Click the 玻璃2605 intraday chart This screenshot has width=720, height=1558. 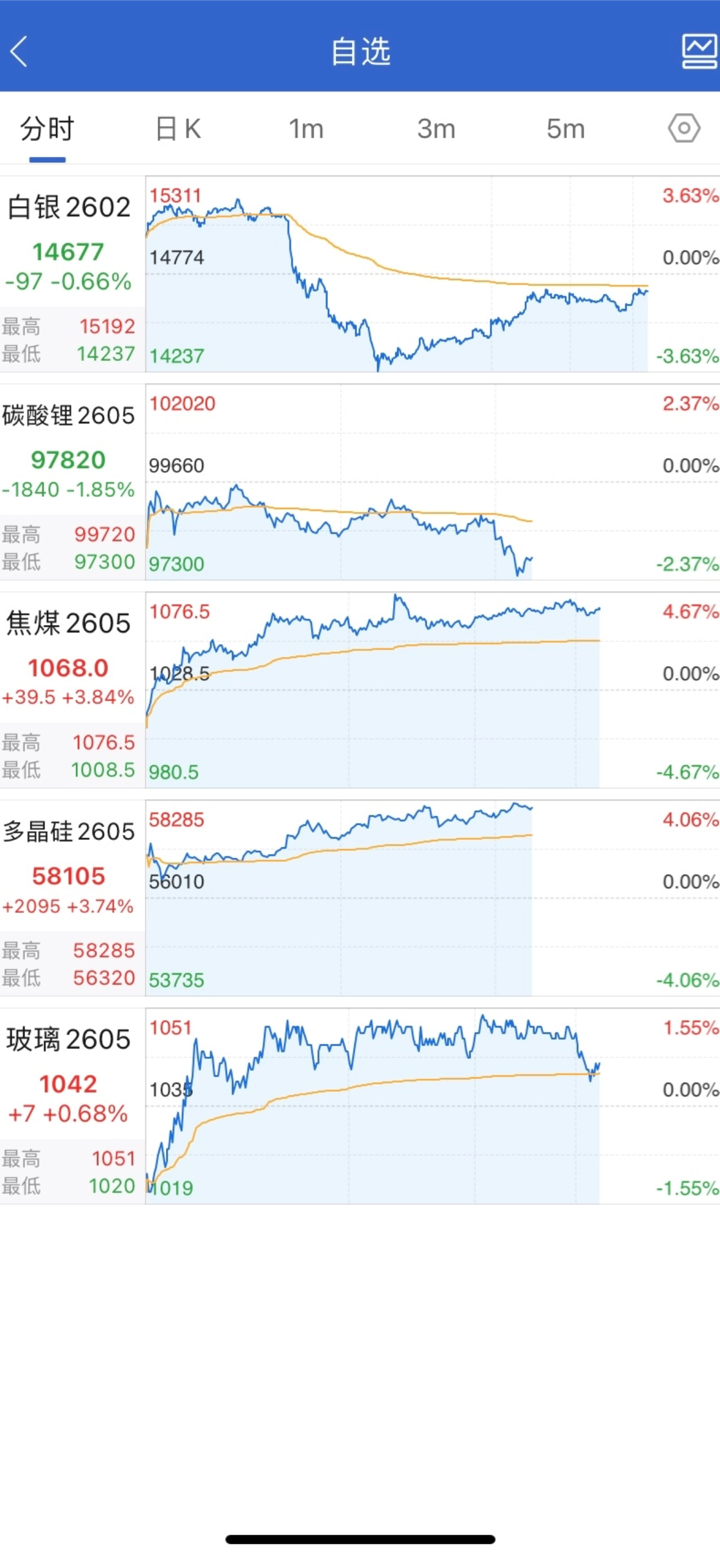click(x=400, y=1107)
